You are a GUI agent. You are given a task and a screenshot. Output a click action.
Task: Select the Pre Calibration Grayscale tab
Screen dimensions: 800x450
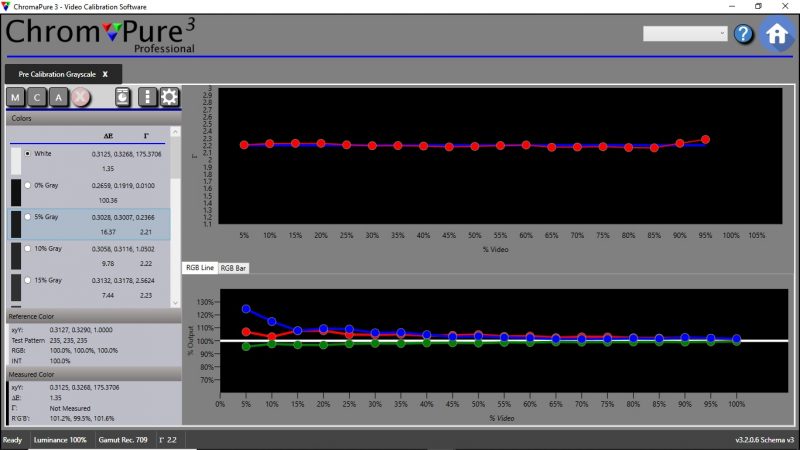pyautogui.click(x=56, y=74)
